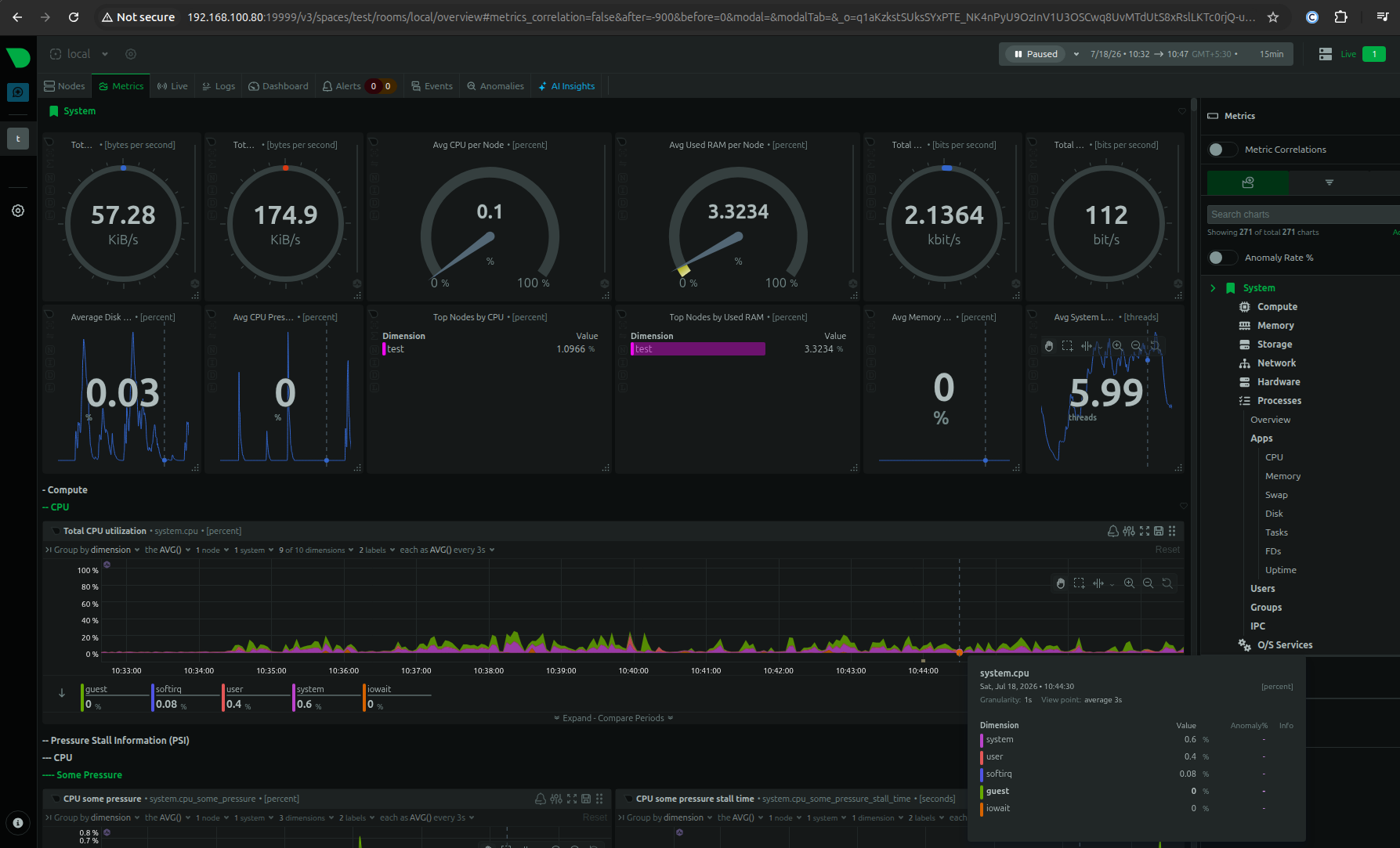Click the info icon at sidebar bottom
This screenshot has height=848, width=1400.
(x=18, y=823)
